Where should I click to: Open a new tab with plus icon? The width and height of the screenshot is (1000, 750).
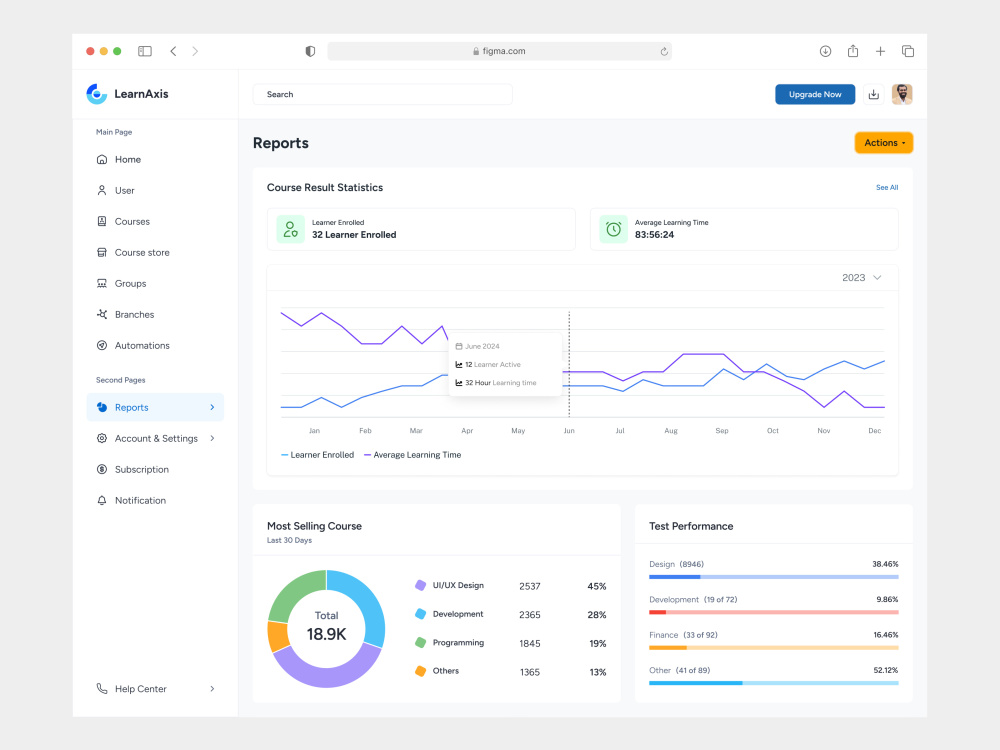(x=880, y=51)
